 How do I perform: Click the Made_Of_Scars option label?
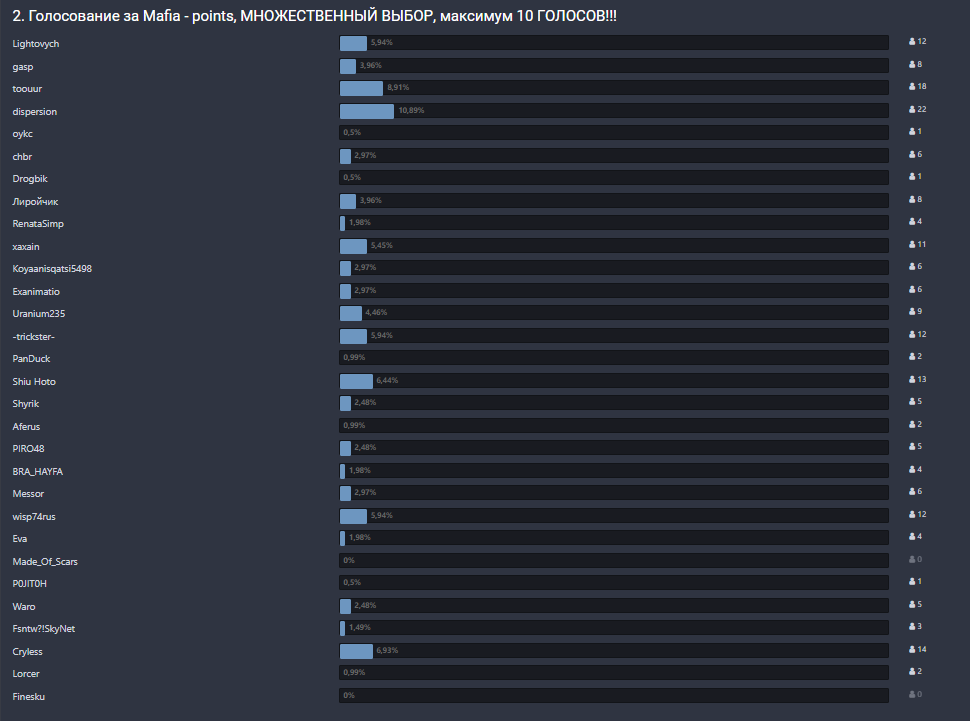45,561
